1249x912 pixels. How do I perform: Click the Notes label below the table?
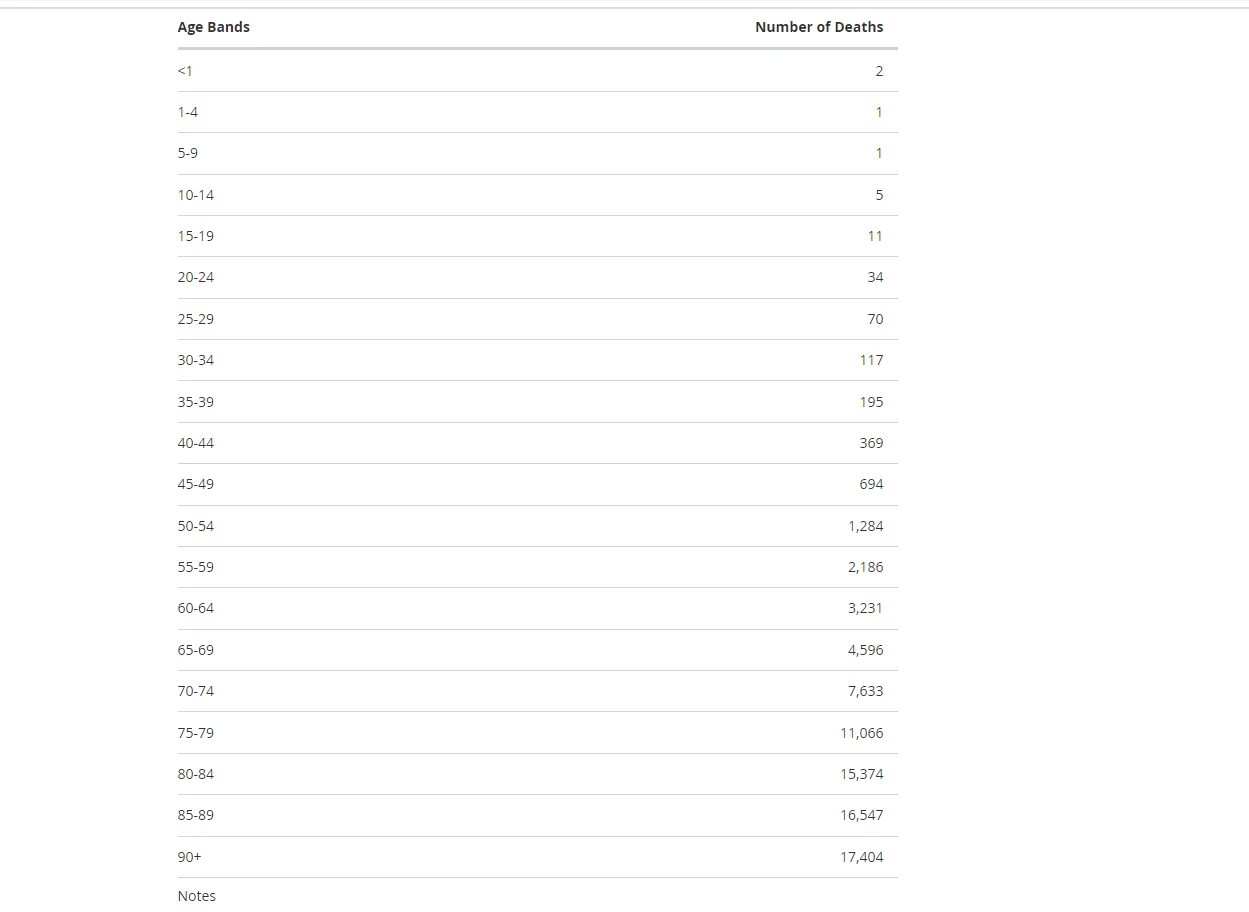click(x=197, y=896)
